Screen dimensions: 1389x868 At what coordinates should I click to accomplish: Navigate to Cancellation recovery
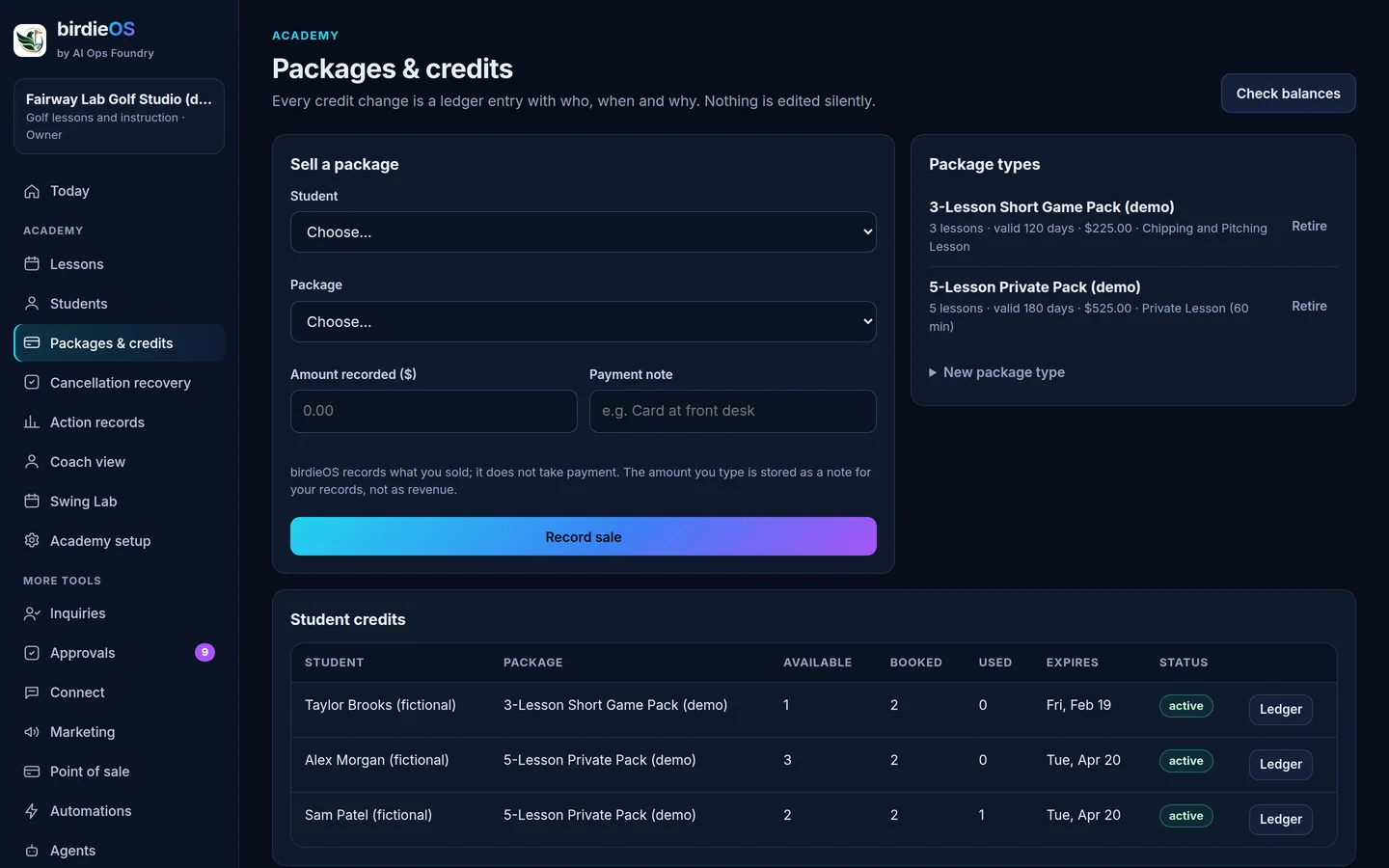[x=119, y=383]
